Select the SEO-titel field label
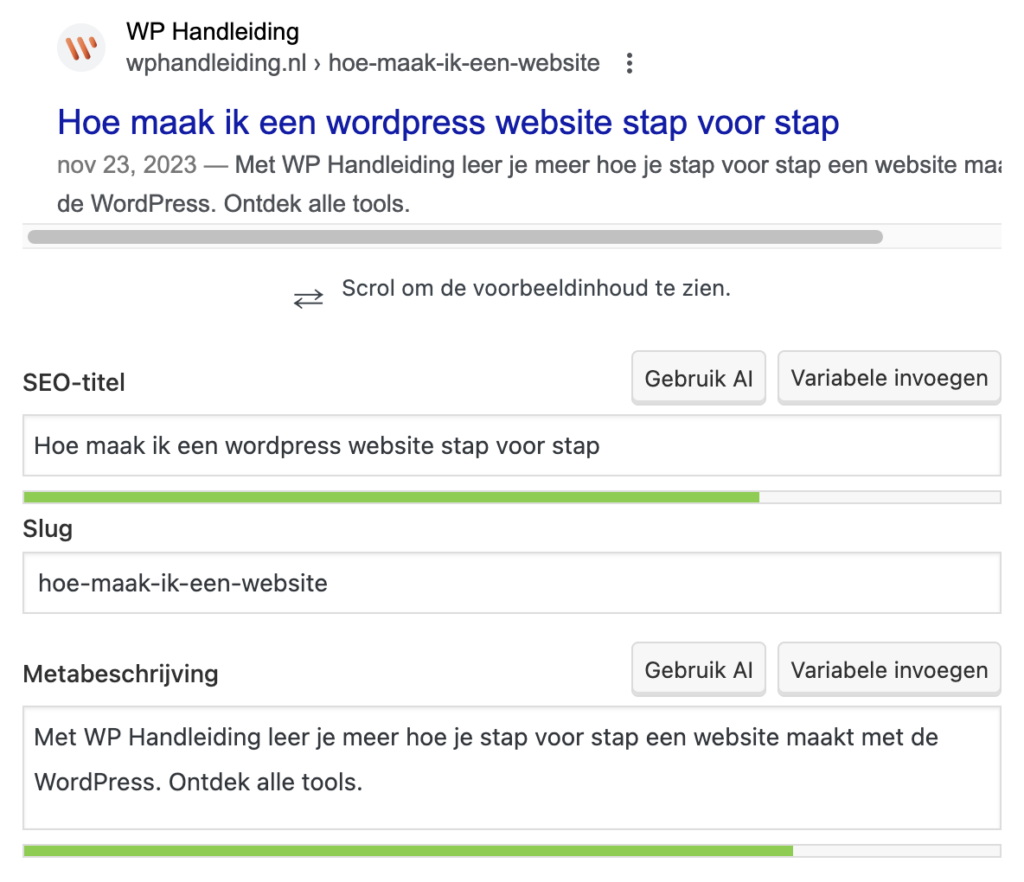The height and width of the screenshot is (882, 1024). coord(73,382)
